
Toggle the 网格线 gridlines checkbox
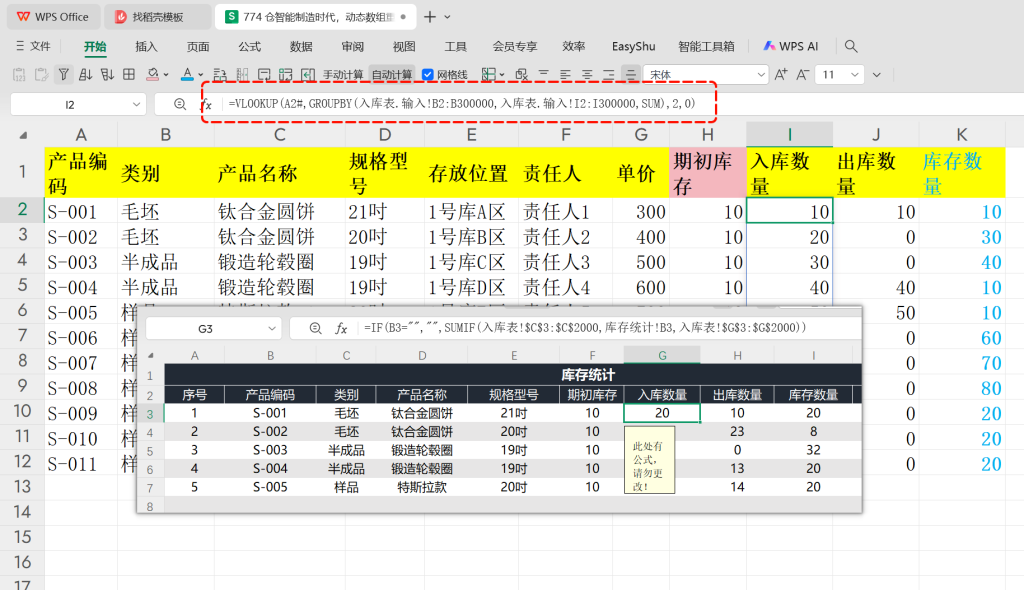click(x=428, y=74)
